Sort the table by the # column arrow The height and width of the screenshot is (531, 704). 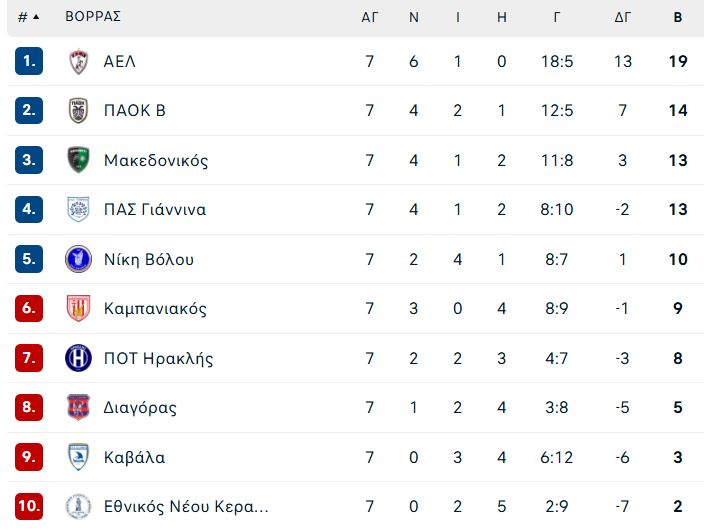[x=29, y=17]
